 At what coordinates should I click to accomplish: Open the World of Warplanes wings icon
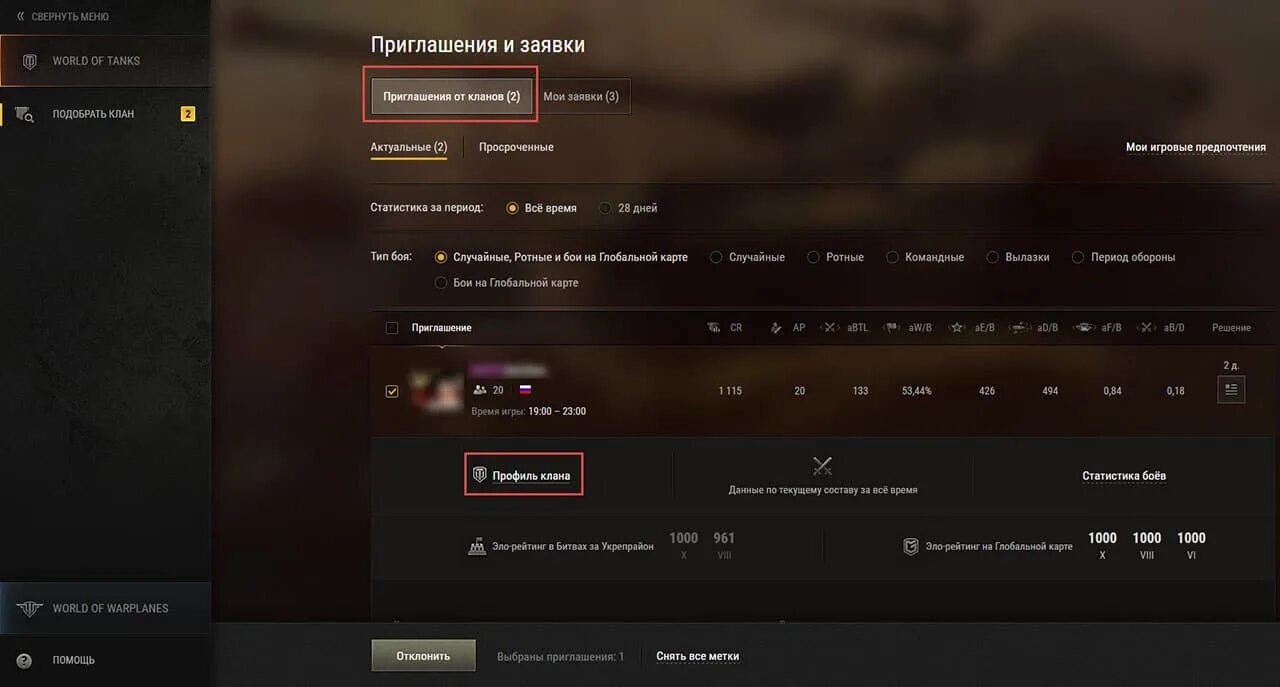pyautogui.click(x=30, y=608)
